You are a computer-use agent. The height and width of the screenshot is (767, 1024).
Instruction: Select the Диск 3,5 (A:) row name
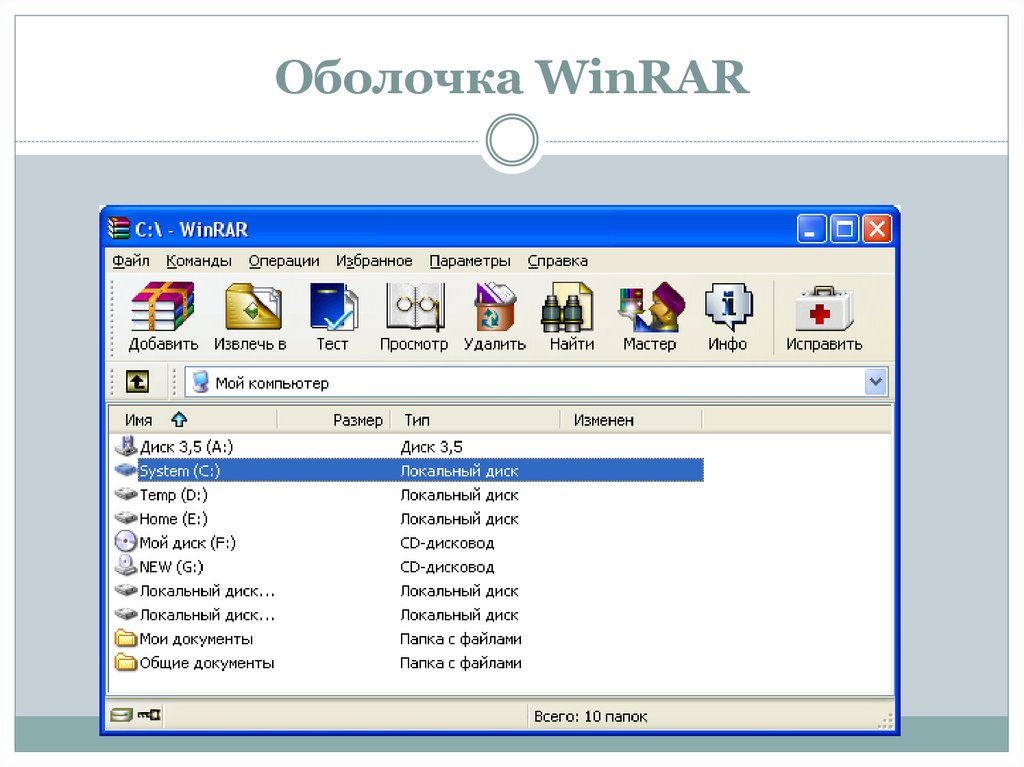point(186,447)
